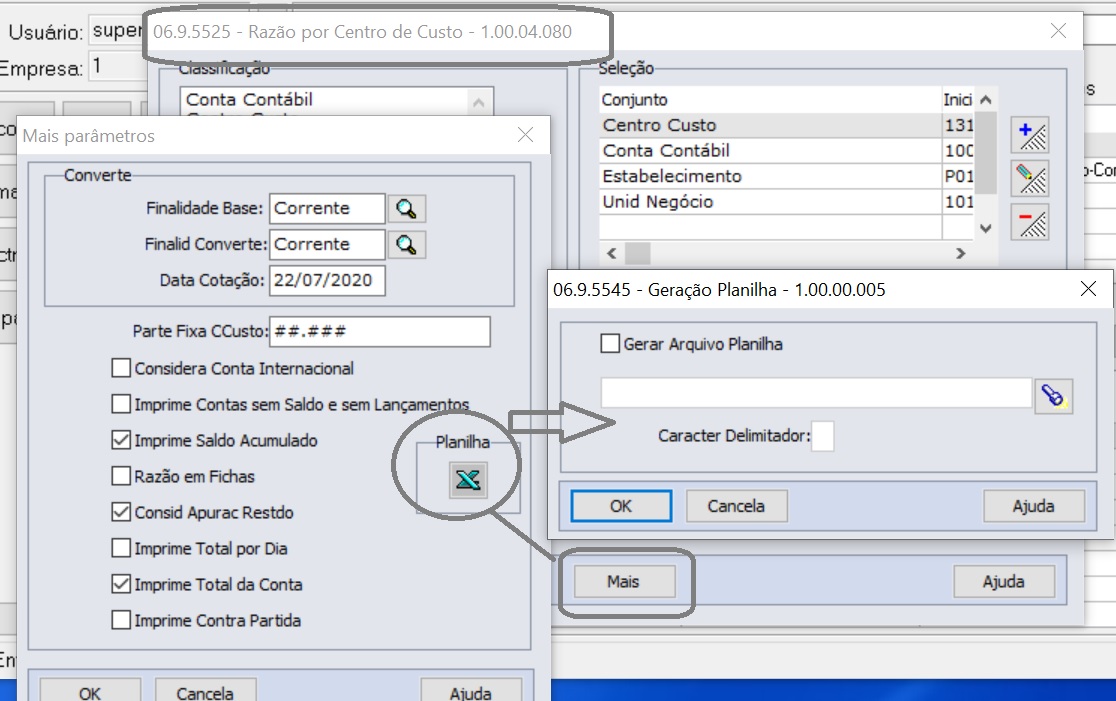Click the Caracter Delimitador field
The height and width of the screenshot is (701, 1116).
click(x=823, y=436)
